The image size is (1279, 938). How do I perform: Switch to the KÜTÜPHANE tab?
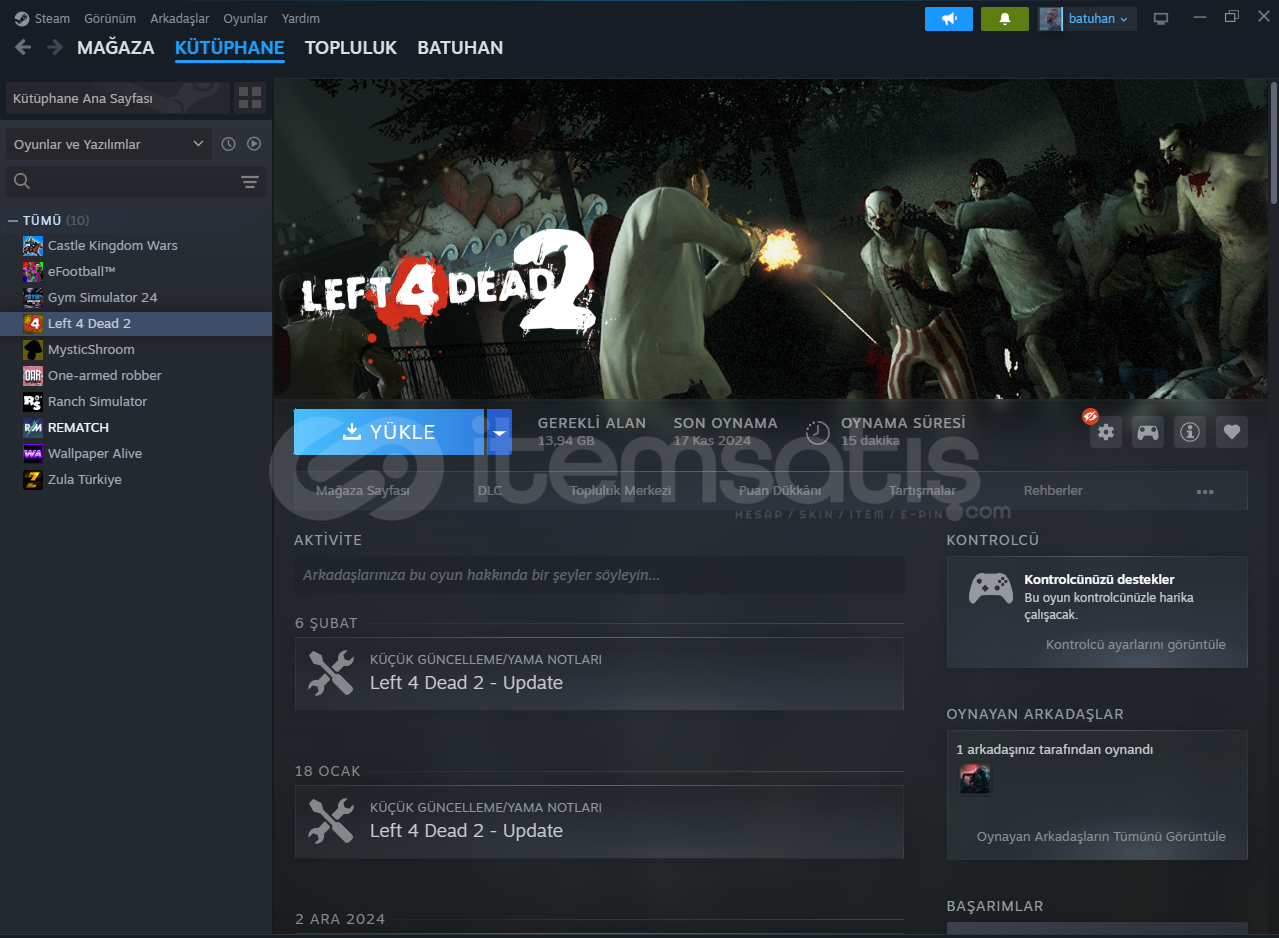[230, 48]
